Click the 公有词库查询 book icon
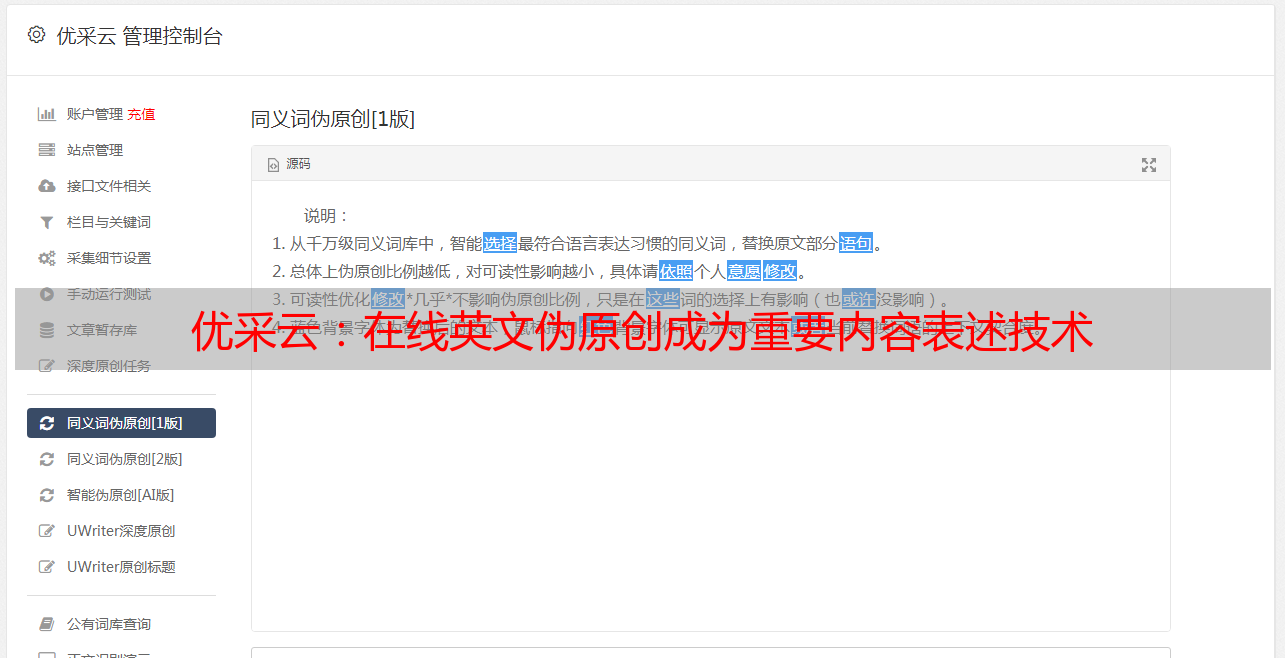This screenshot has width=1285, height=658. coord(46,624)
